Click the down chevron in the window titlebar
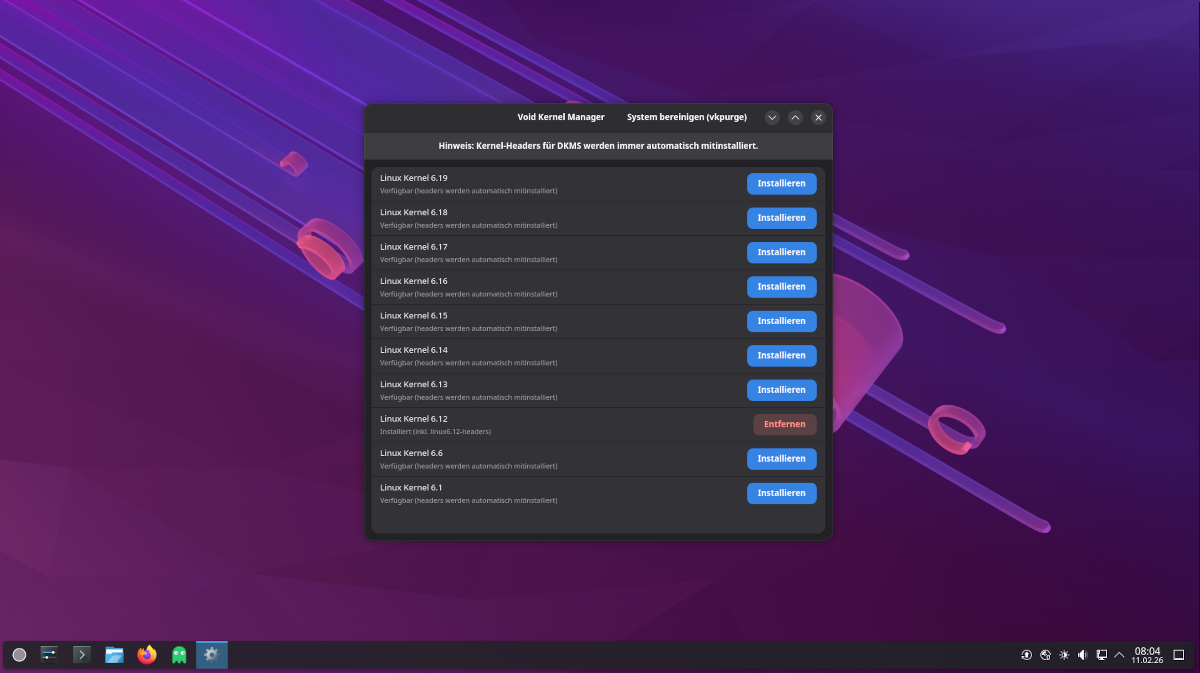This screenshot has height=673, width=1200. [772, 117]
